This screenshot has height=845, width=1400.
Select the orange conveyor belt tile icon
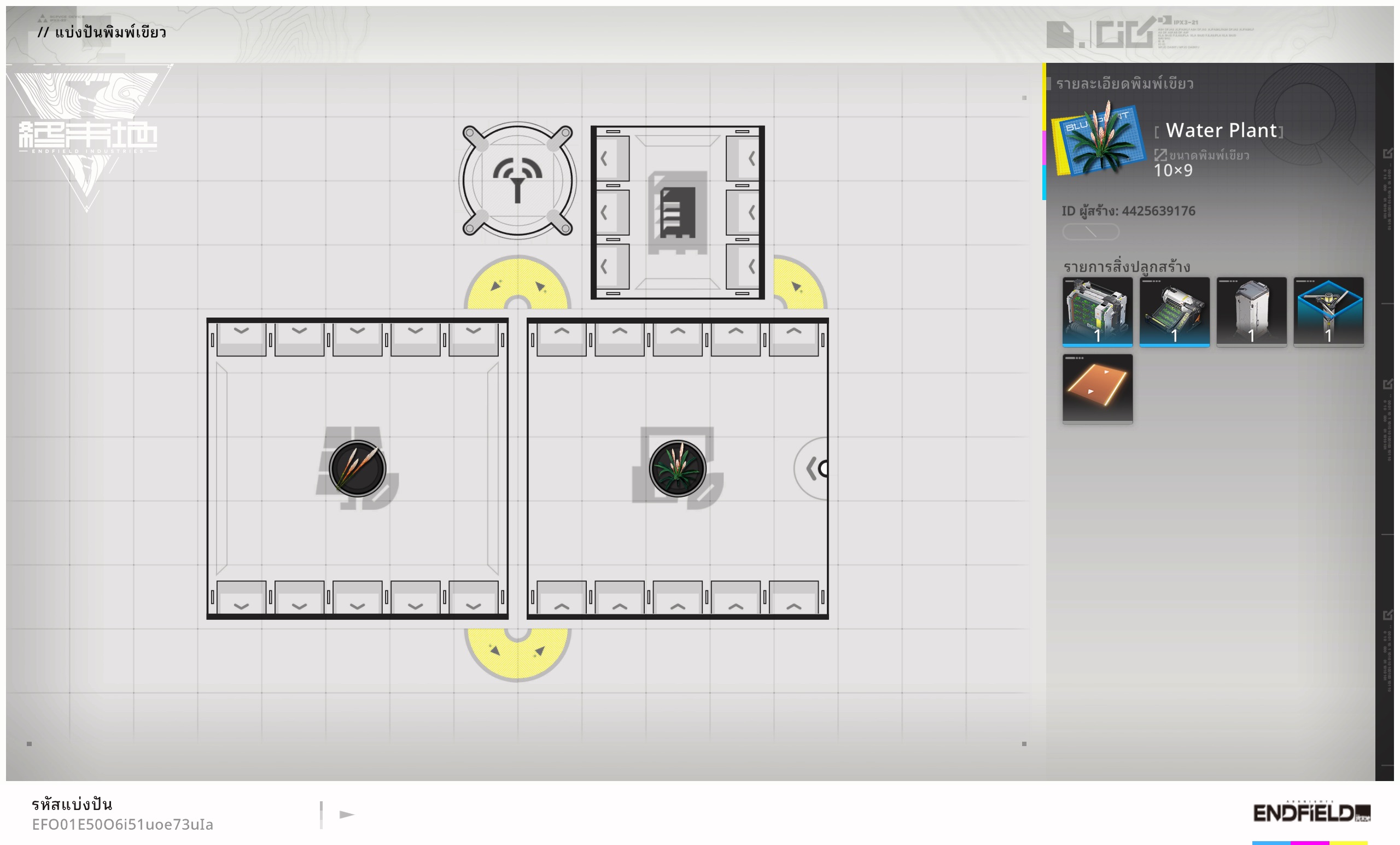[x=1097, y=389]
